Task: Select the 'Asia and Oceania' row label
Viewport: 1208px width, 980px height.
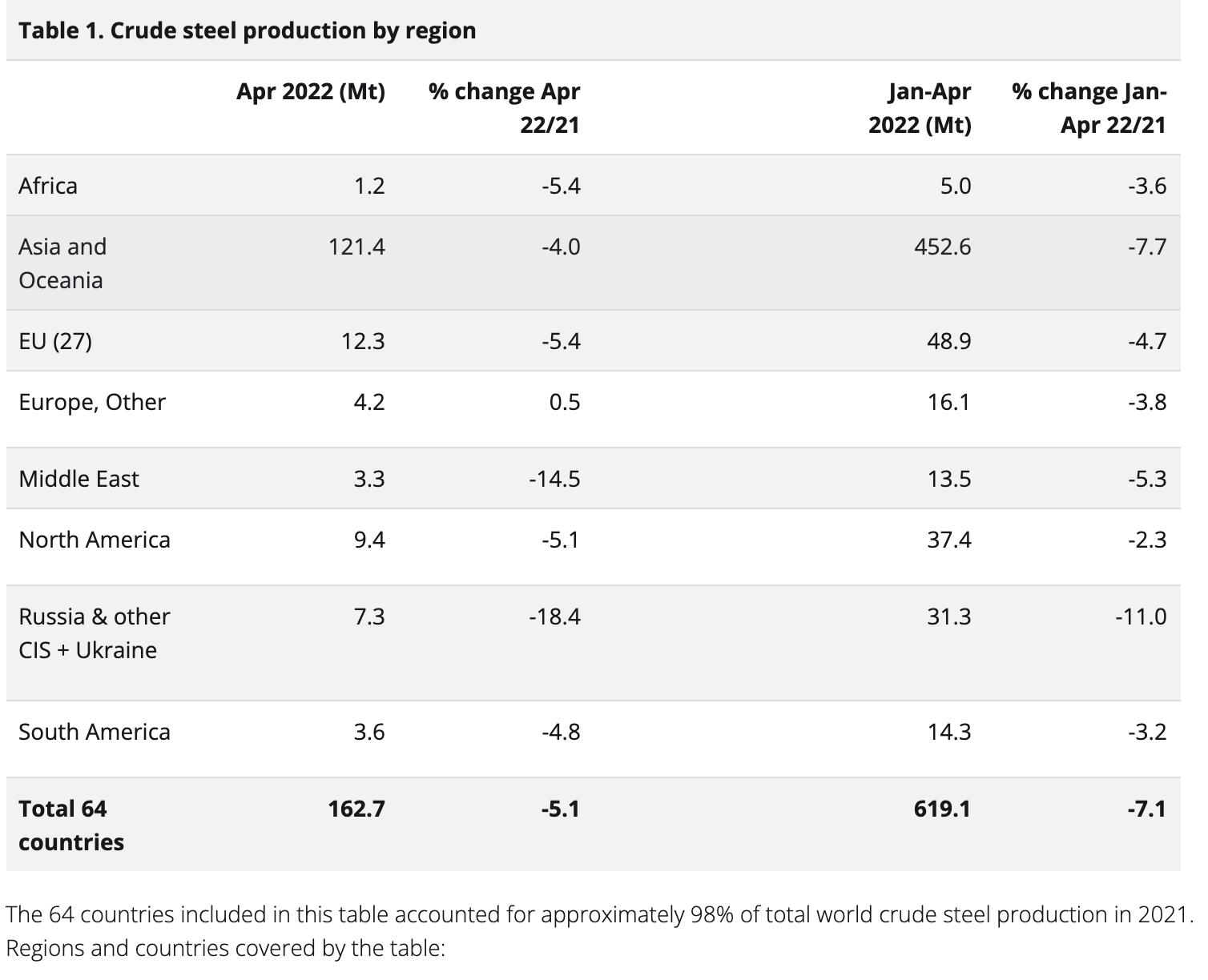Action: pyautogui.click(x=62, y=263)
